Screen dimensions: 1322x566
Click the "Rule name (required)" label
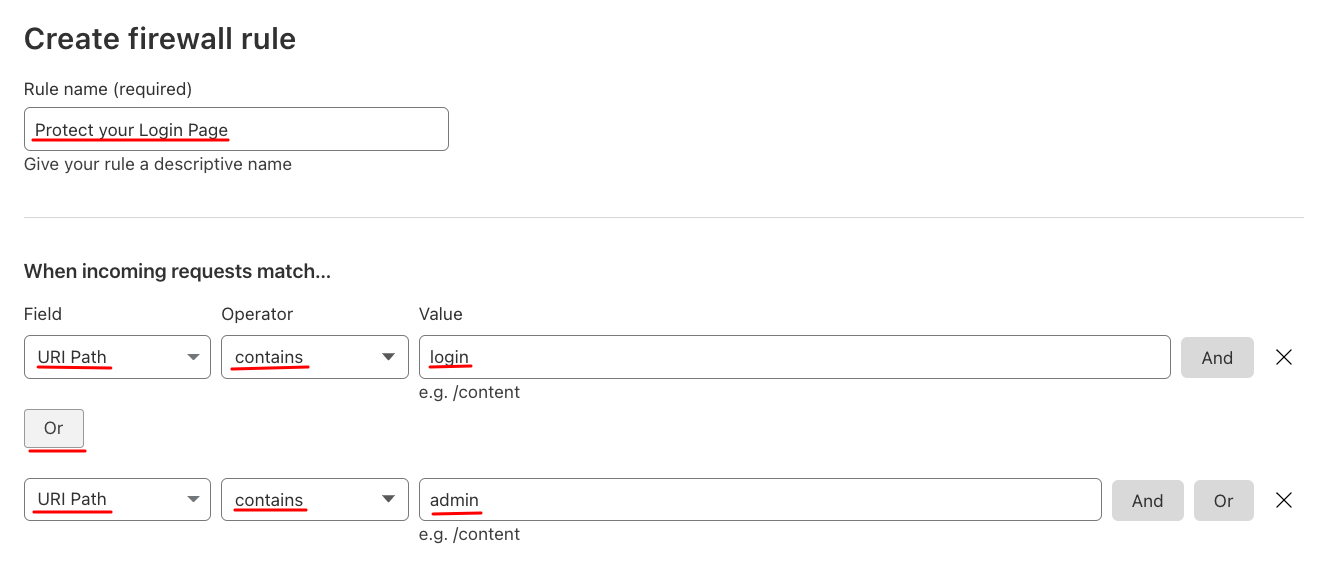pos(108,89)
